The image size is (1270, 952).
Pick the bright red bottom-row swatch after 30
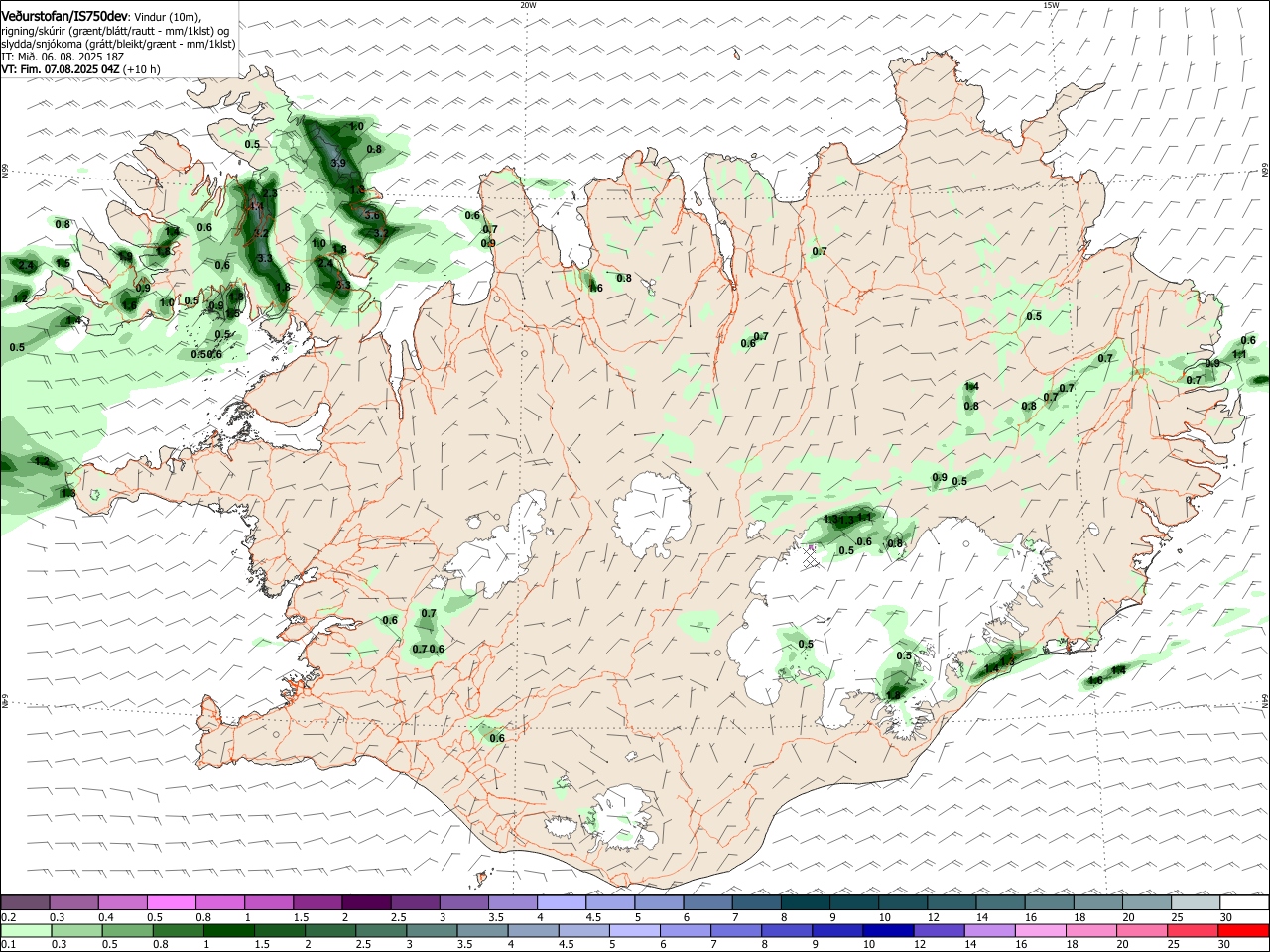point(1243,930)
